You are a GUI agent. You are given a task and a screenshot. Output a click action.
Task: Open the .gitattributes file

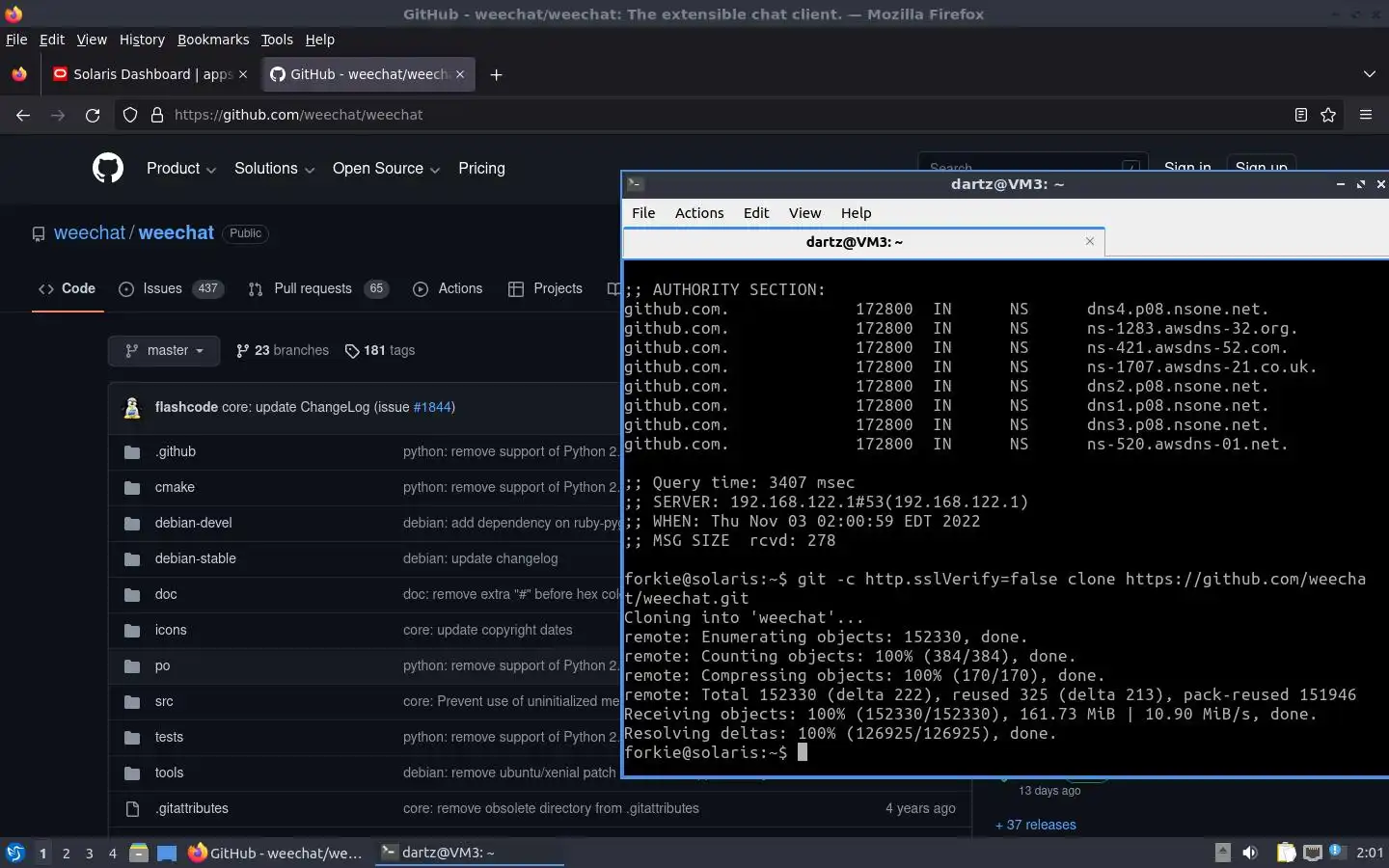pyautogui.click(x=191, y=808)
